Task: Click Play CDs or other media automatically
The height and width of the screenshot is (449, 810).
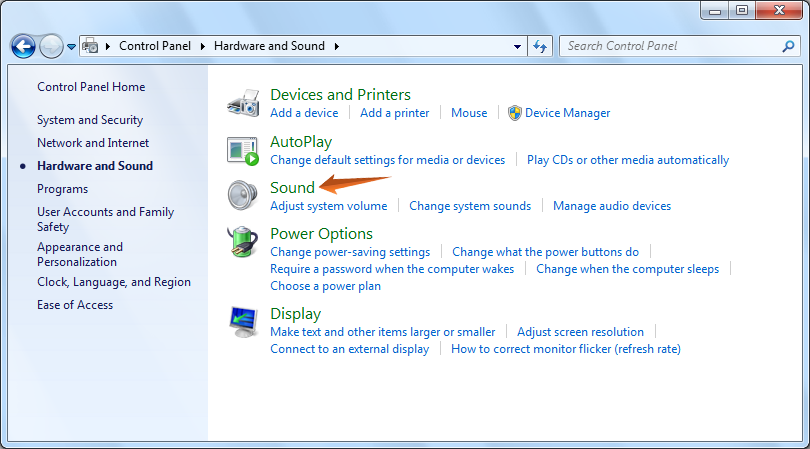Action: click(x=628, y=160)
